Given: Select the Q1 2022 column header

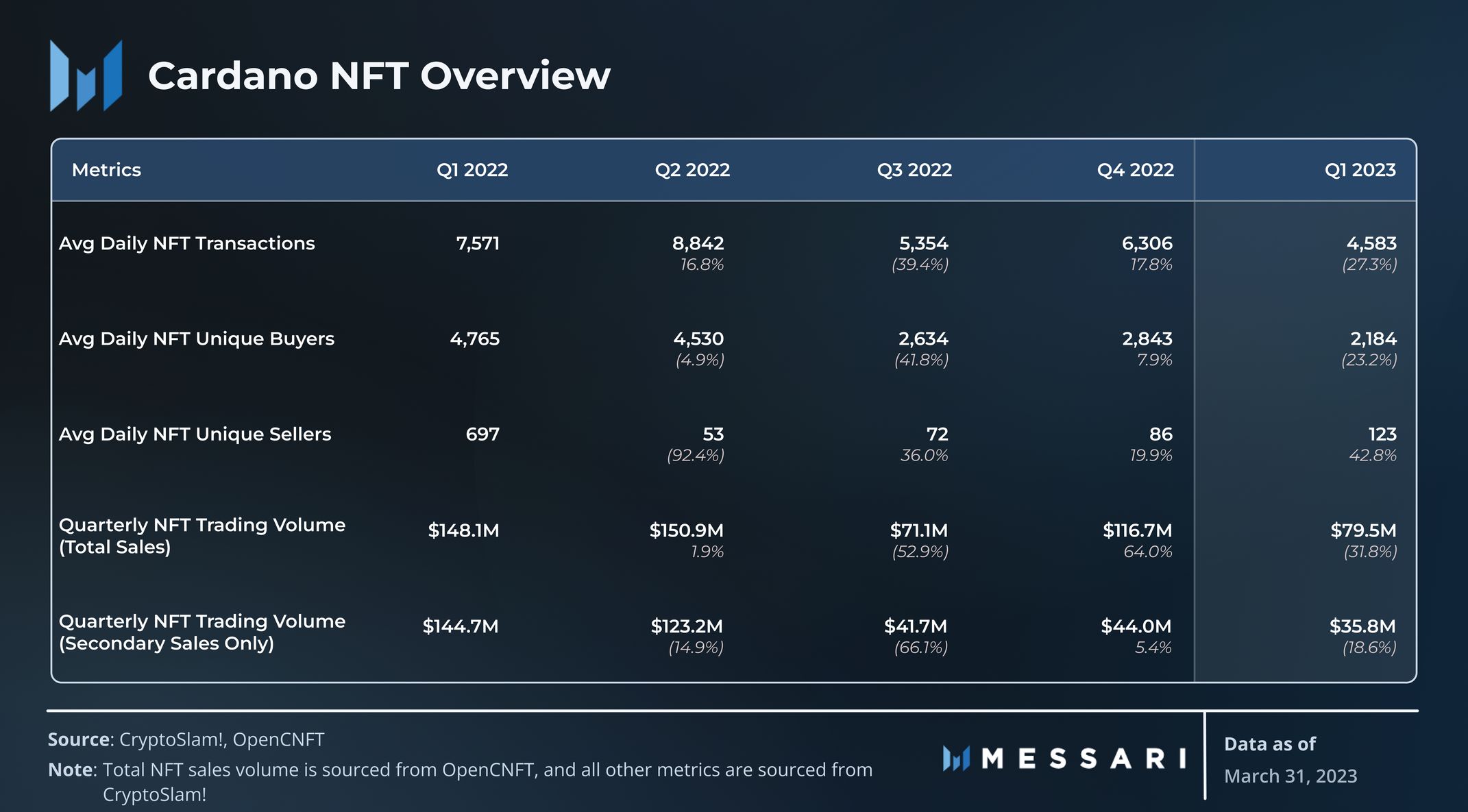Looking at the screenshot, I should click(472, 170).
